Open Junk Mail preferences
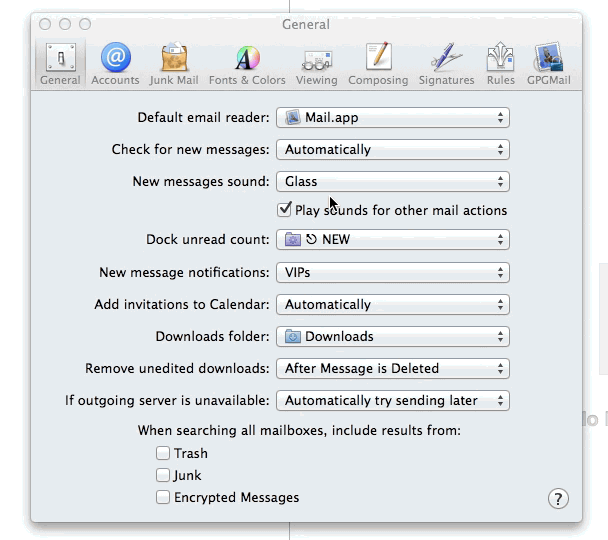Image resolution: width=608 pixels, height=540 pixels. click(x=174, y=64)
